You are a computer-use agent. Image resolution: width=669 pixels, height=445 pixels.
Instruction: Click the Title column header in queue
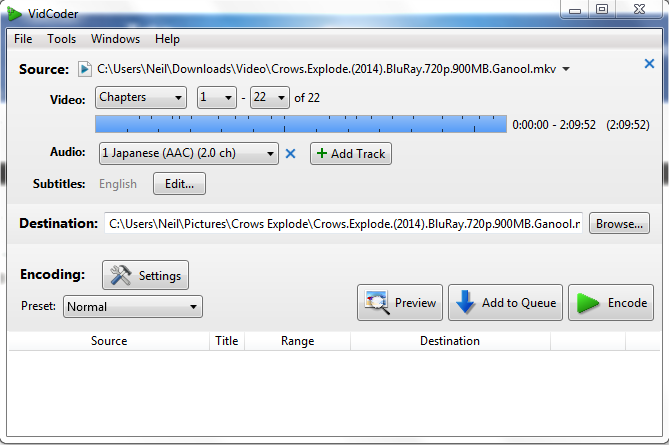[227, 341]
